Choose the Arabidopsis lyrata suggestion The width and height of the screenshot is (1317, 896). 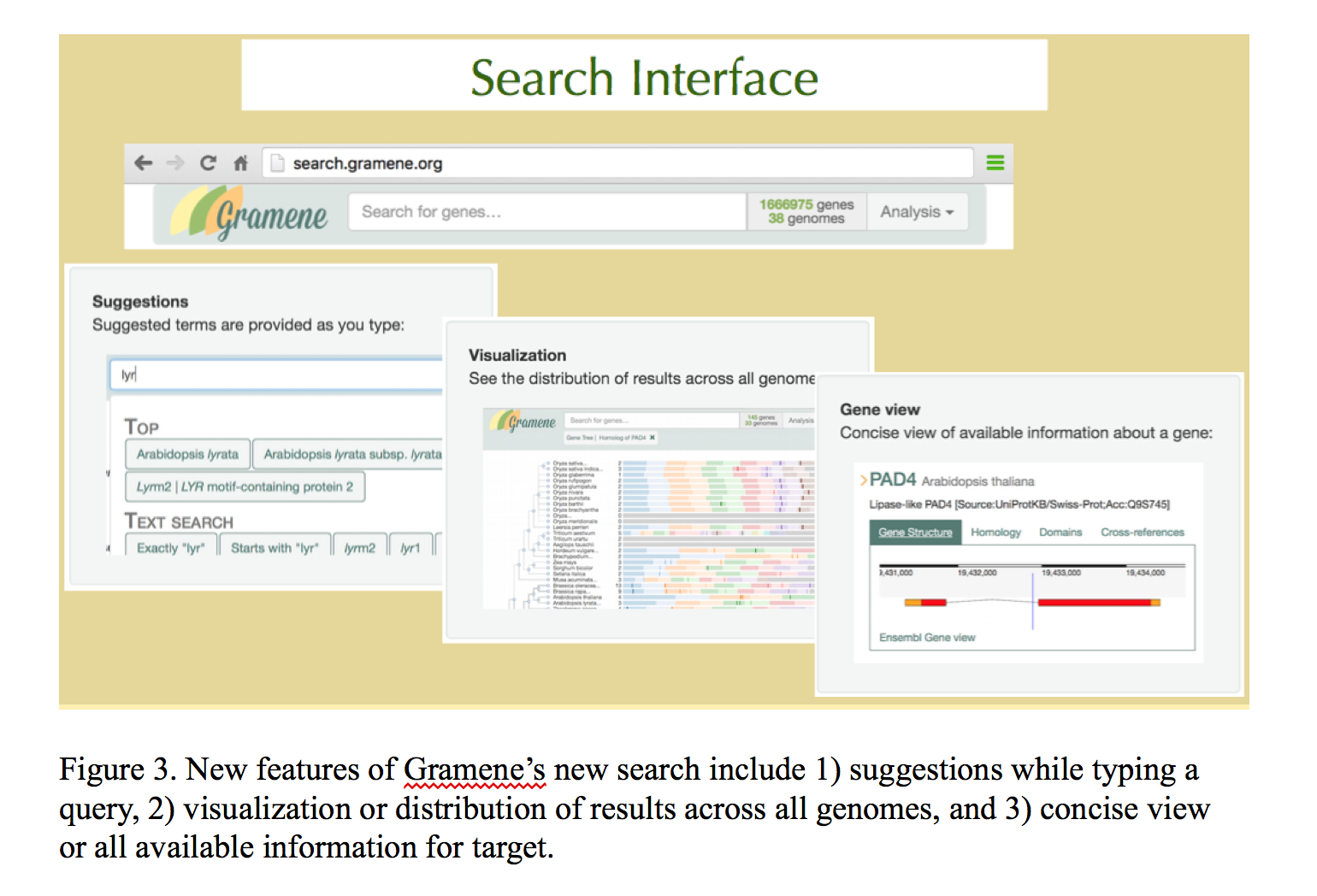[187, 454]
